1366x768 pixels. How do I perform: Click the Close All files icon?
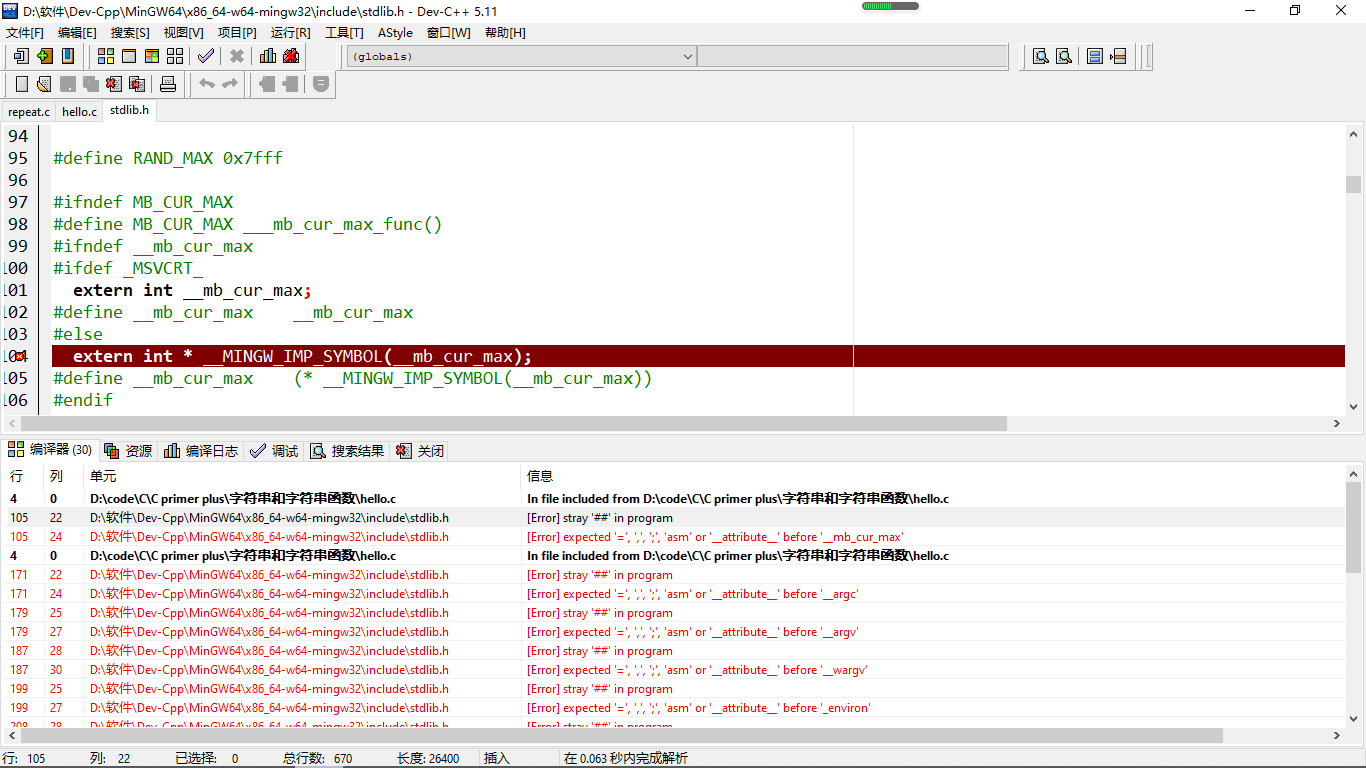(x=137, y=84)
